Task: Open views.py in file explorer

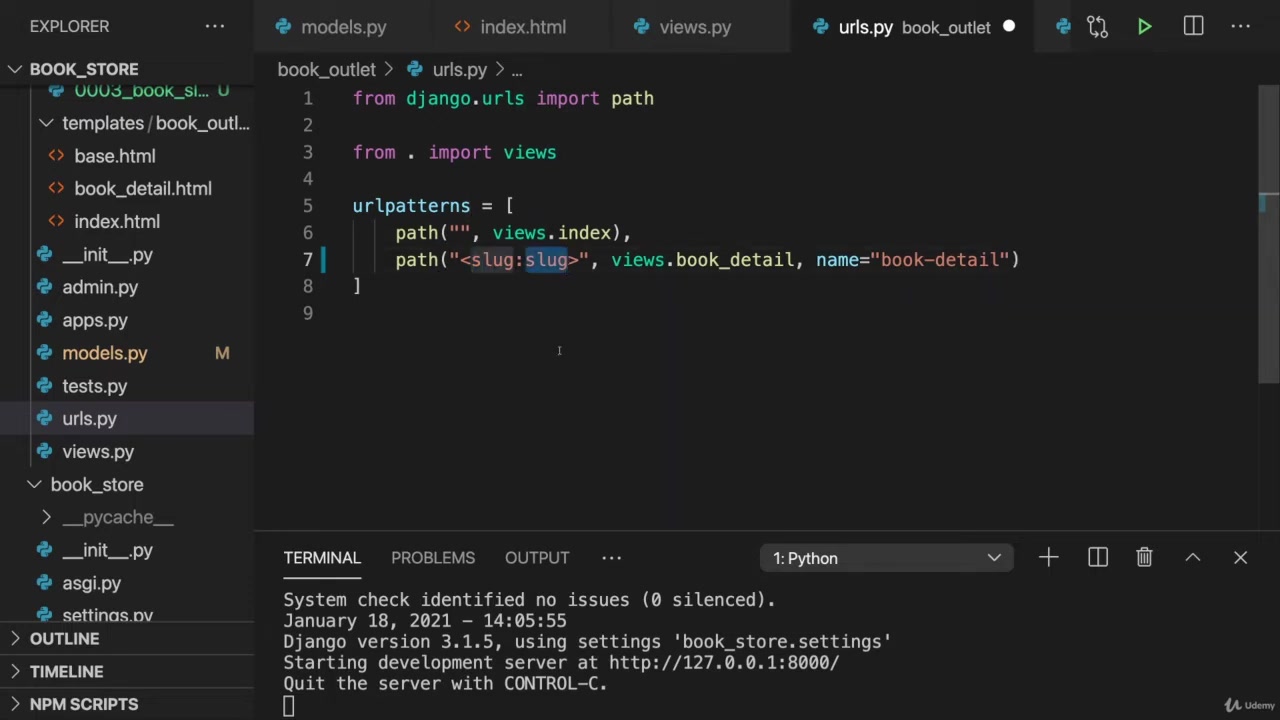Action: (97, 452)
